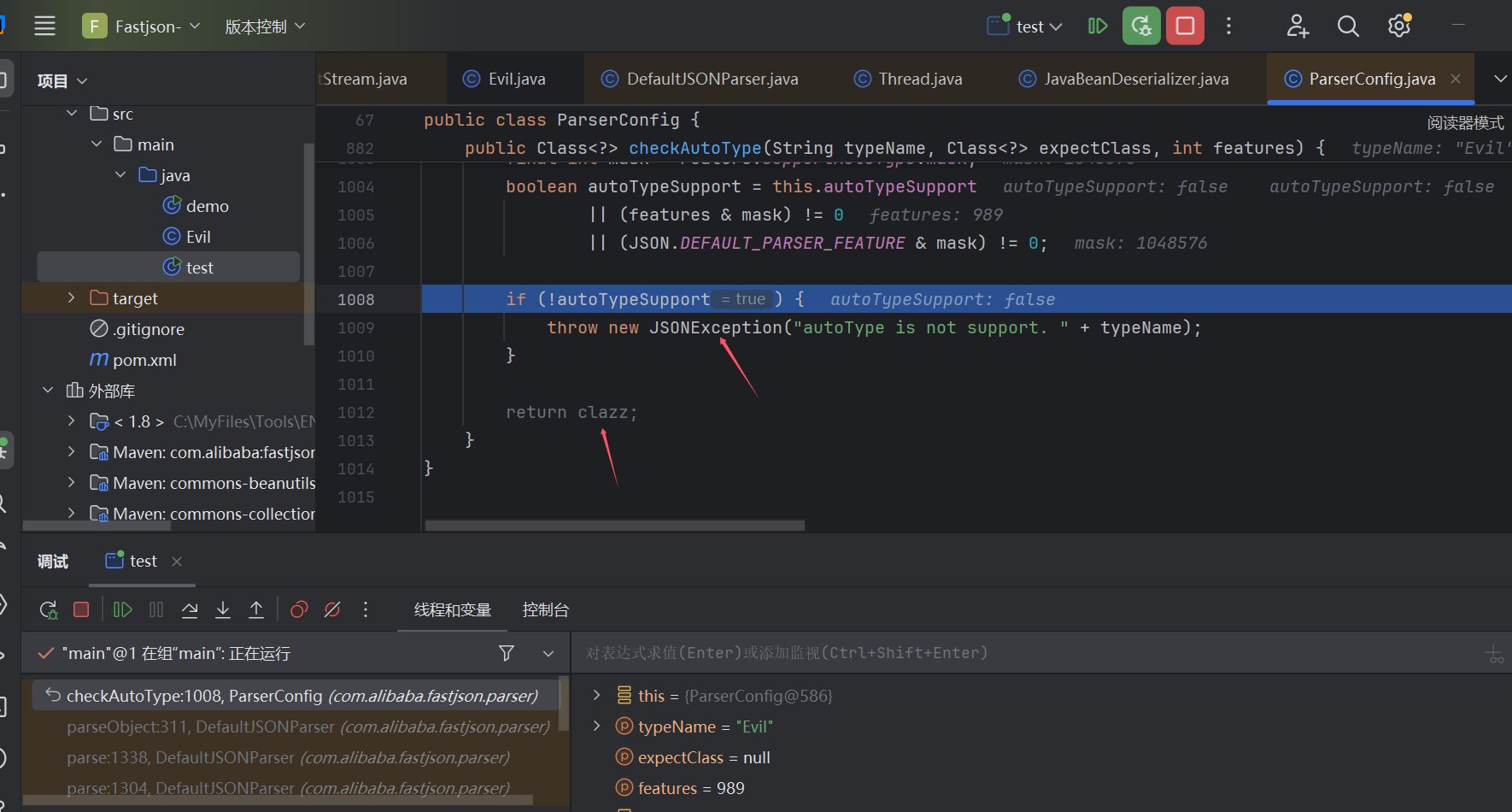Show hidden editor tabs chevron
This screenshot has width=1512, height=812.
click(x=1500, y=79)
